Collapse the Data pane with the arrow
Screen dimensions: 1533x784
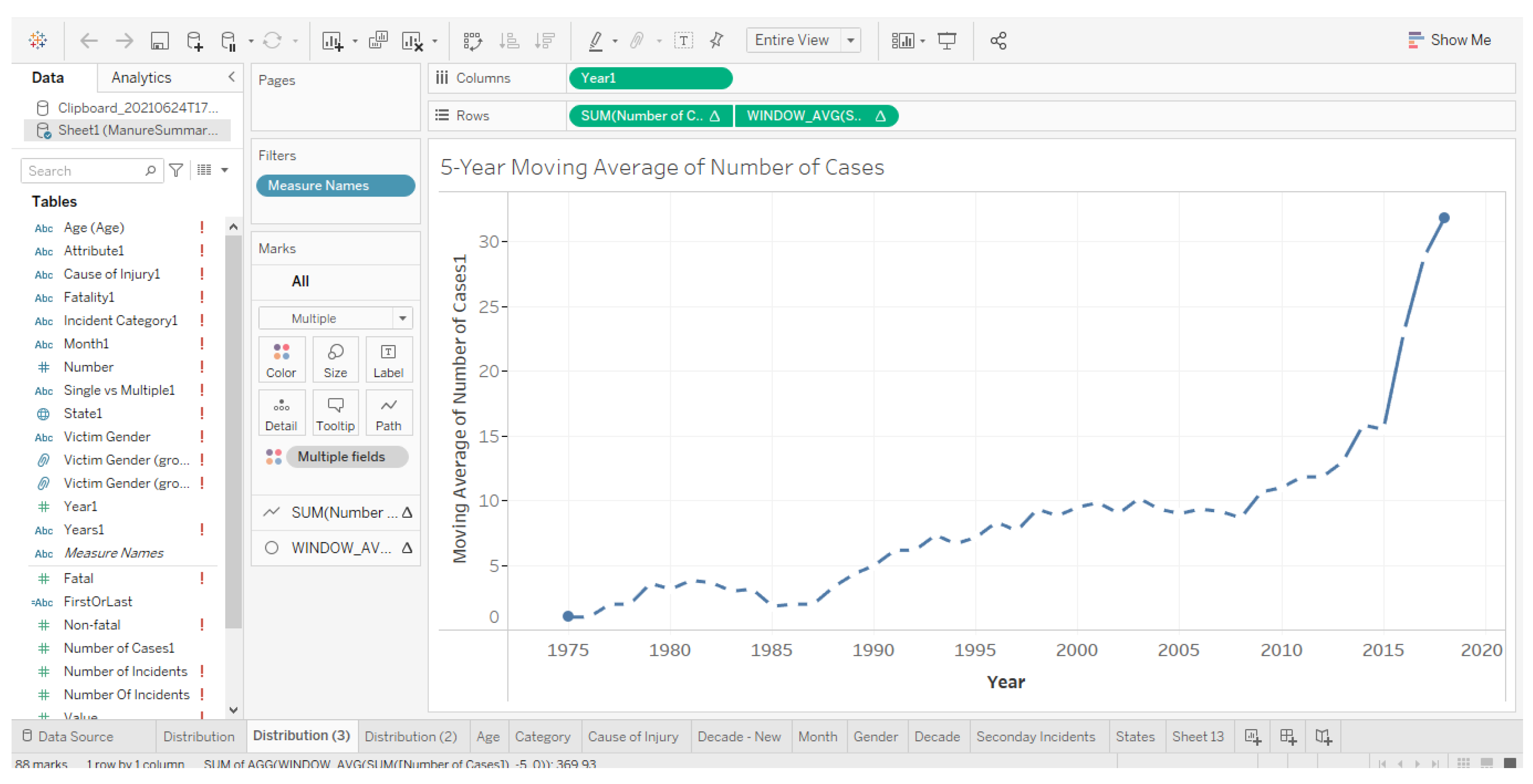pyautogui.click(x=232, y=77)
